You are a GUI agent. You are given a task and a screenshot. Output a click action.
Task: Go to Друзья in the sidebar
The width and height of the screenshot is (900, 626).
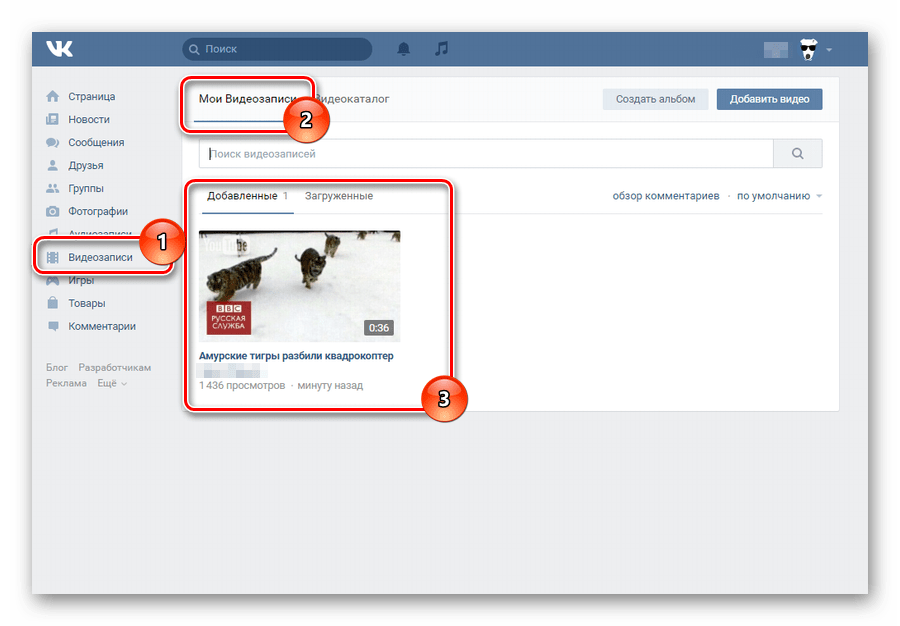[86, 165]
